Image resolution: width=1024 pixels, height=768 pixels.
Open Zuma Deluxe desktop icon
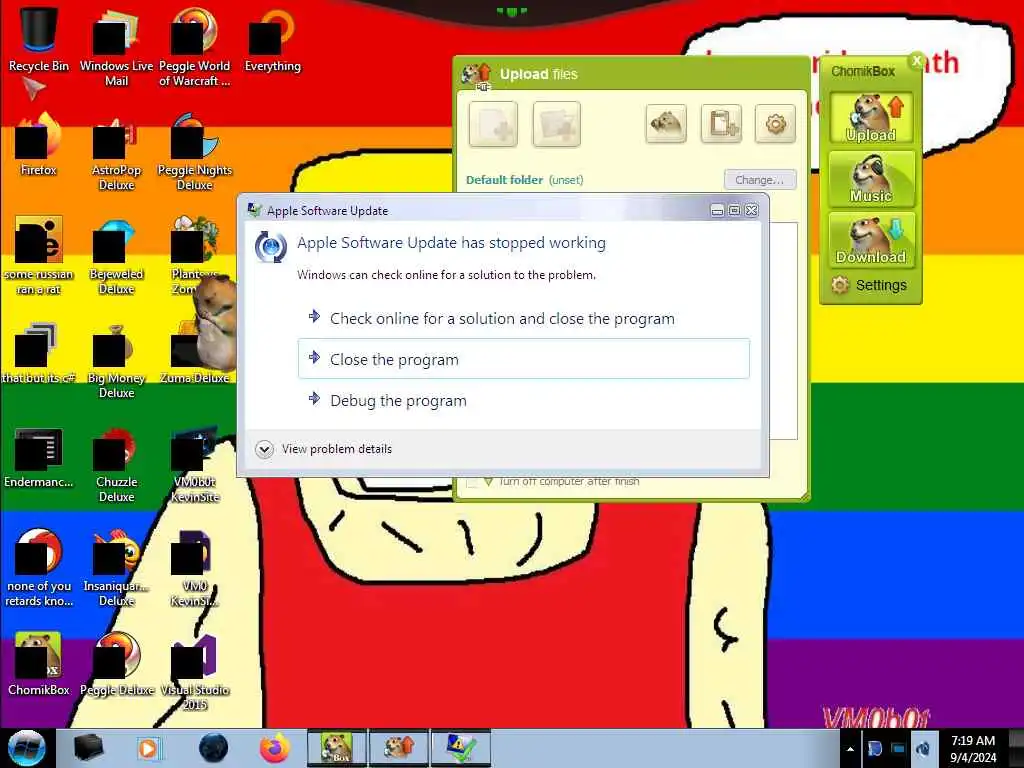pos(195,353)
